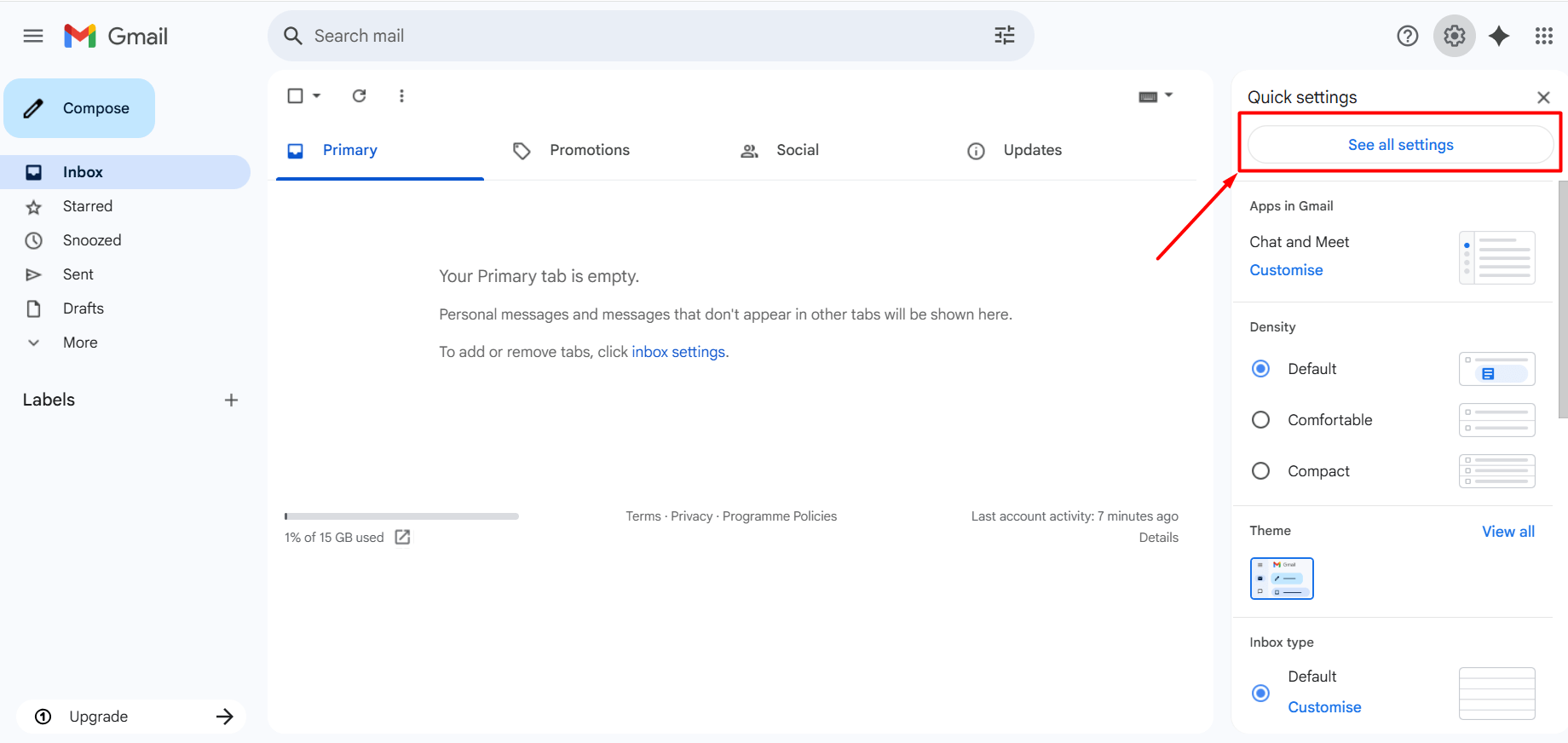Click Quick settings panel scrollbar
Viewport: 1568px width, 743px height.
[1563, 299]
